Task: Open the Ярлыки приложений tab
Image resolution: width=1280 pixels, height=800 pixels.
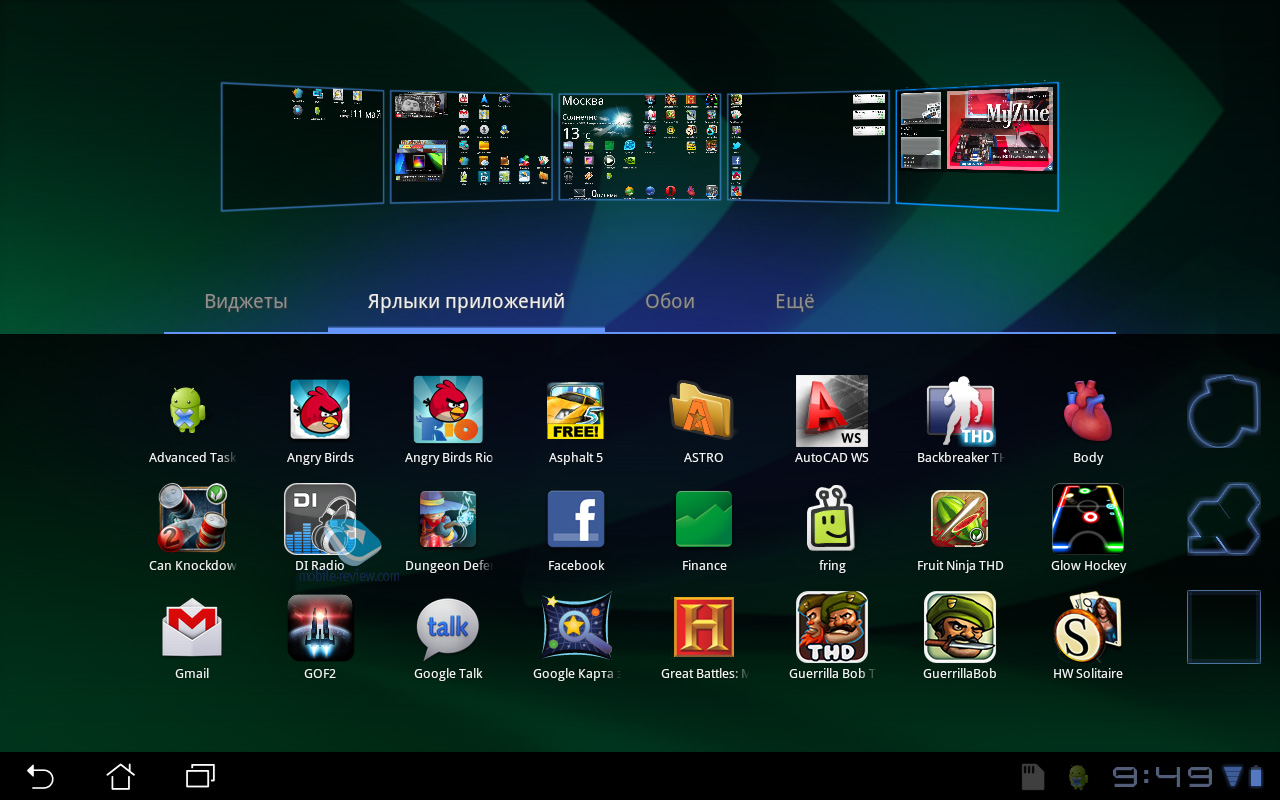Action: [x=466, y=301]
